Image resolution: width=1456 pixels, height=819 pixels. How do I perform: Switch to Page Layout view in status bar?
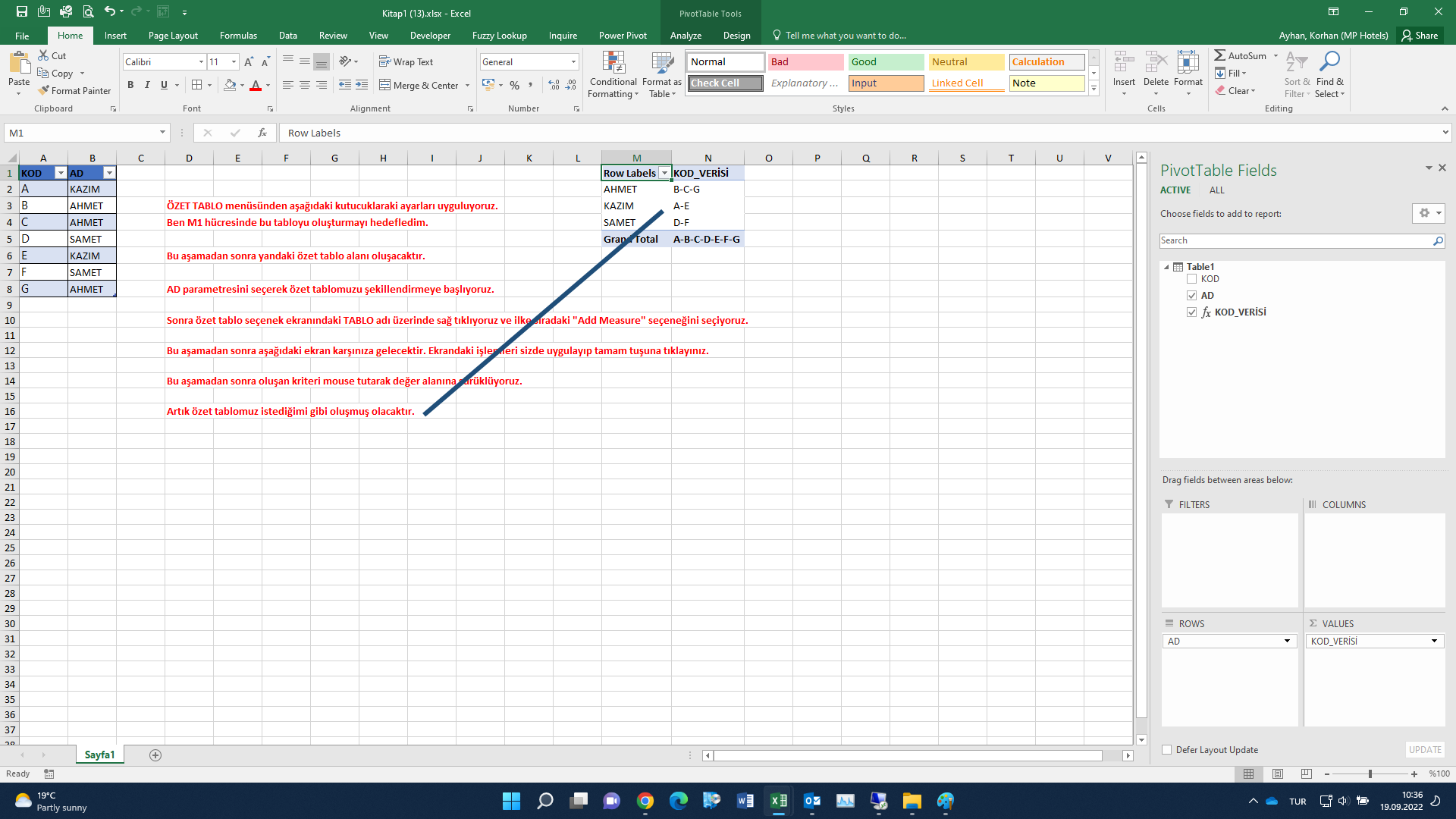click(x=1278, y=773)
